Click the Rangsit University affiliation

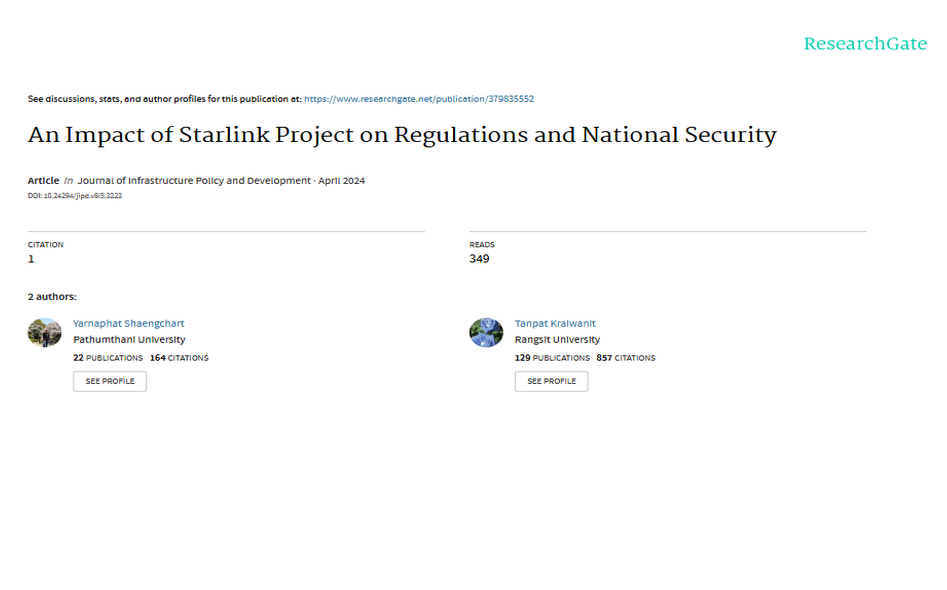(x=557, y=339)
